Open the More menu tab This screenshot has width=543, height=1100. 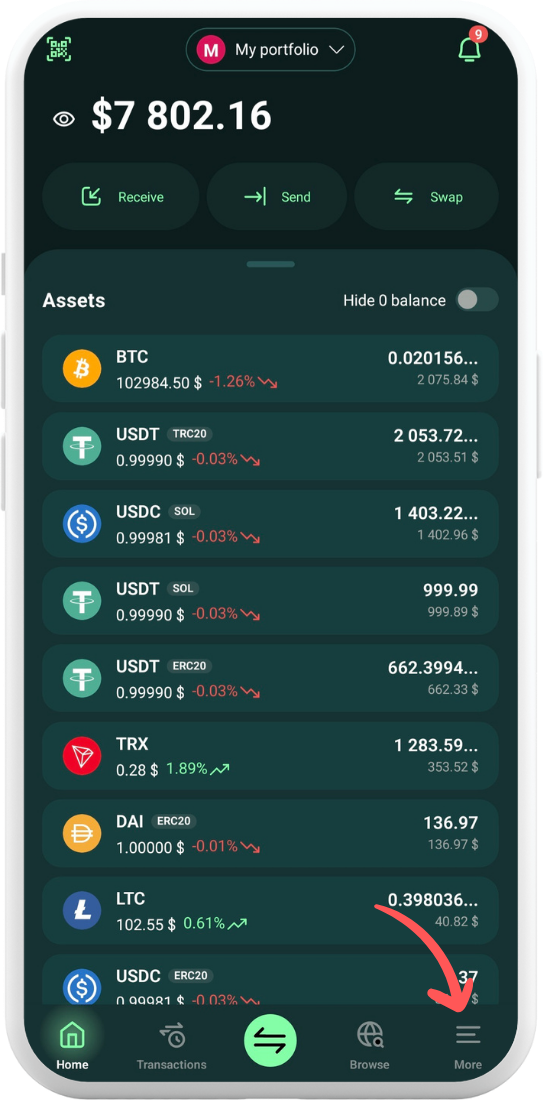pyautogui.click(x=468, y=1045)
